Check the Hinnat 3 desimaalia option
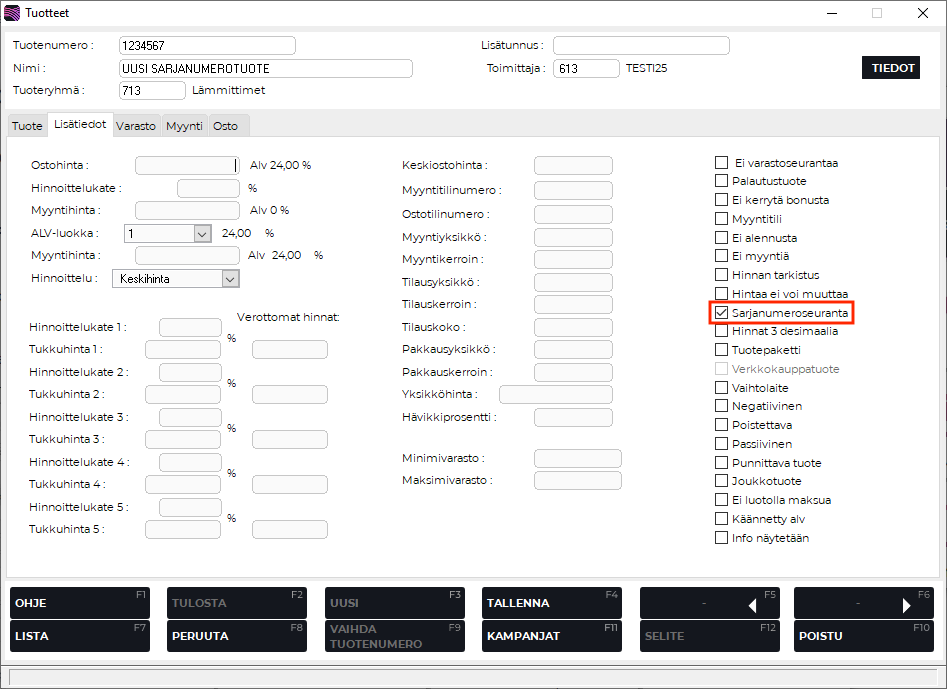947x689 pixels. (x=721, y=331)
